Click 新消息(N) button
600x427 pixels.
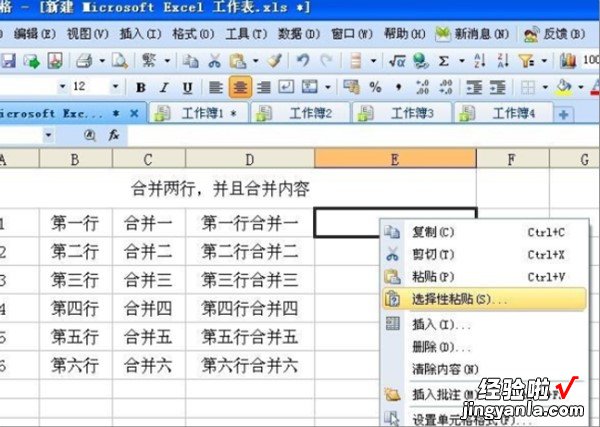(x=473, y=34)
